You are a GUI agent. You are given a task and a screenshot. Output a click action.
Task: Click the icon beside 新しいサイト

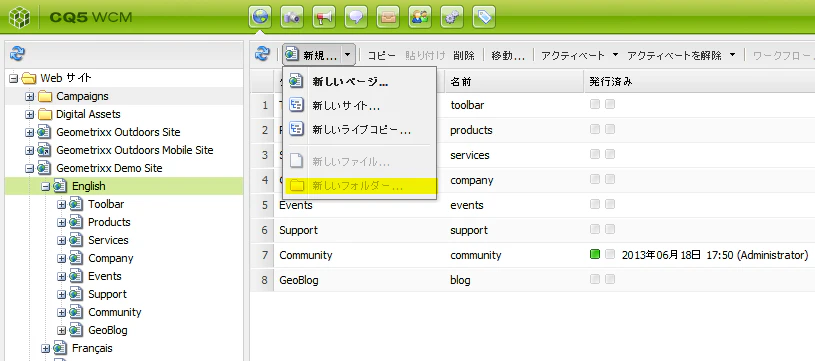296,105
